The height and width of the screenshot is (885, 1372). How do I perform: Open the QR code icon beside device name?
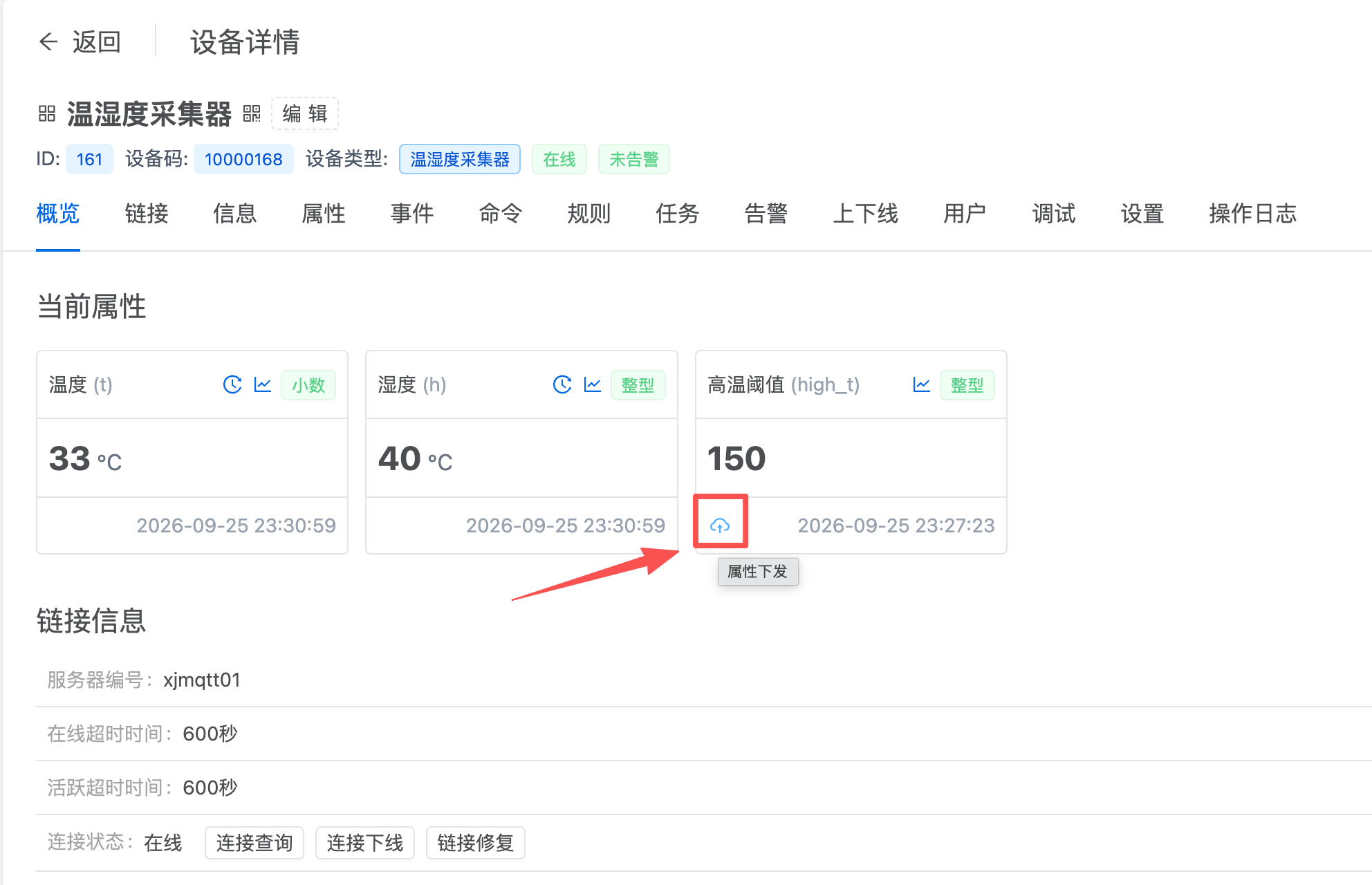tap(252, 114)
